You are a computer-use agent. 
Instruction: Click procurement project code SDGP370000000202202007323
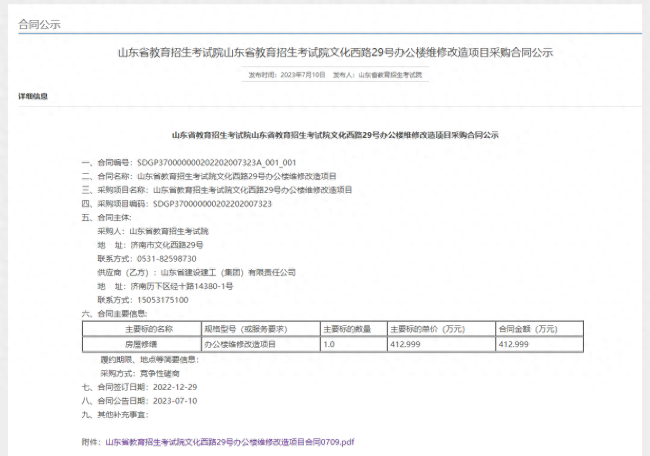(212, 203)
